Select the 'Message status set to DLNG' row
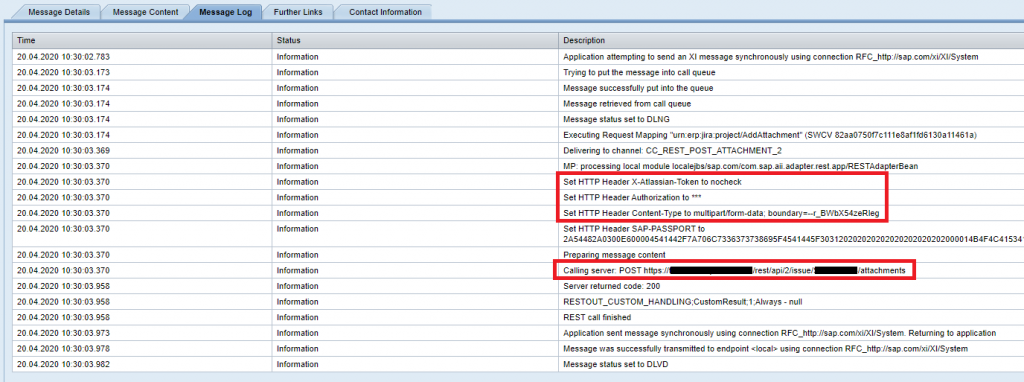The height and width of the screenshot is (382, 1024). coord(518,119)
